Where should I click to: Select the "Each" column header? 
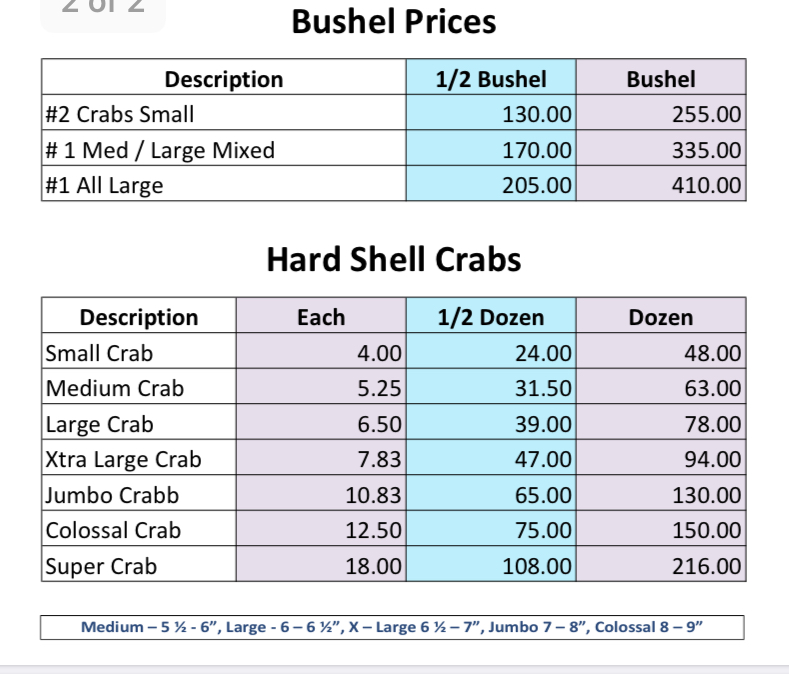click(321, 317)
